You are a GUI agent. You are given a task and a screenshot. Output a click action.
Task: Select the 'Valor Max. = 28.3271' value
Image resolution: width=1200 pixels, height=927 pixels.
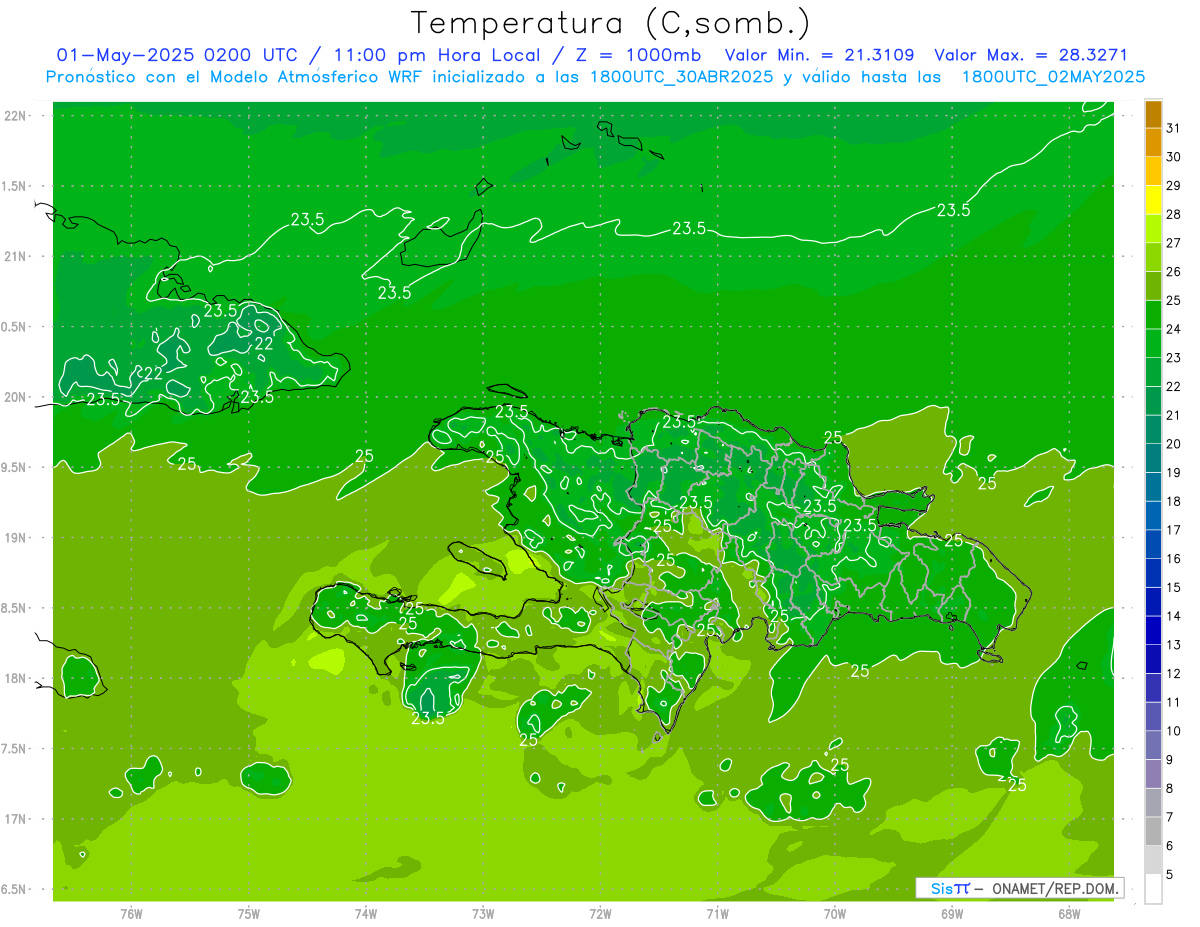[1030, 55]
